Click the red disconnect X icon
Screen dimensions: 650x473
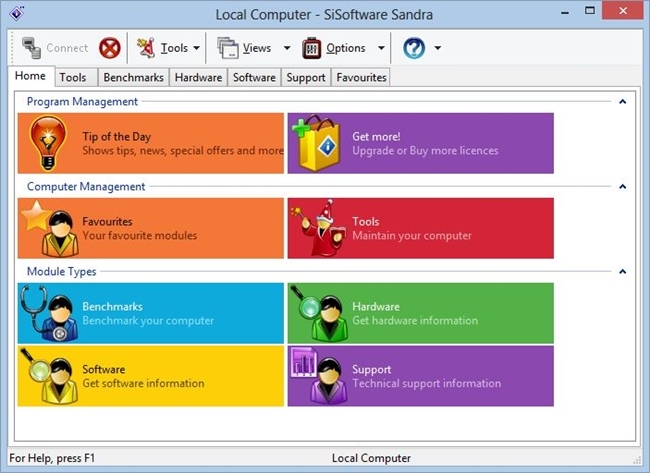click(x=110, y=48)
